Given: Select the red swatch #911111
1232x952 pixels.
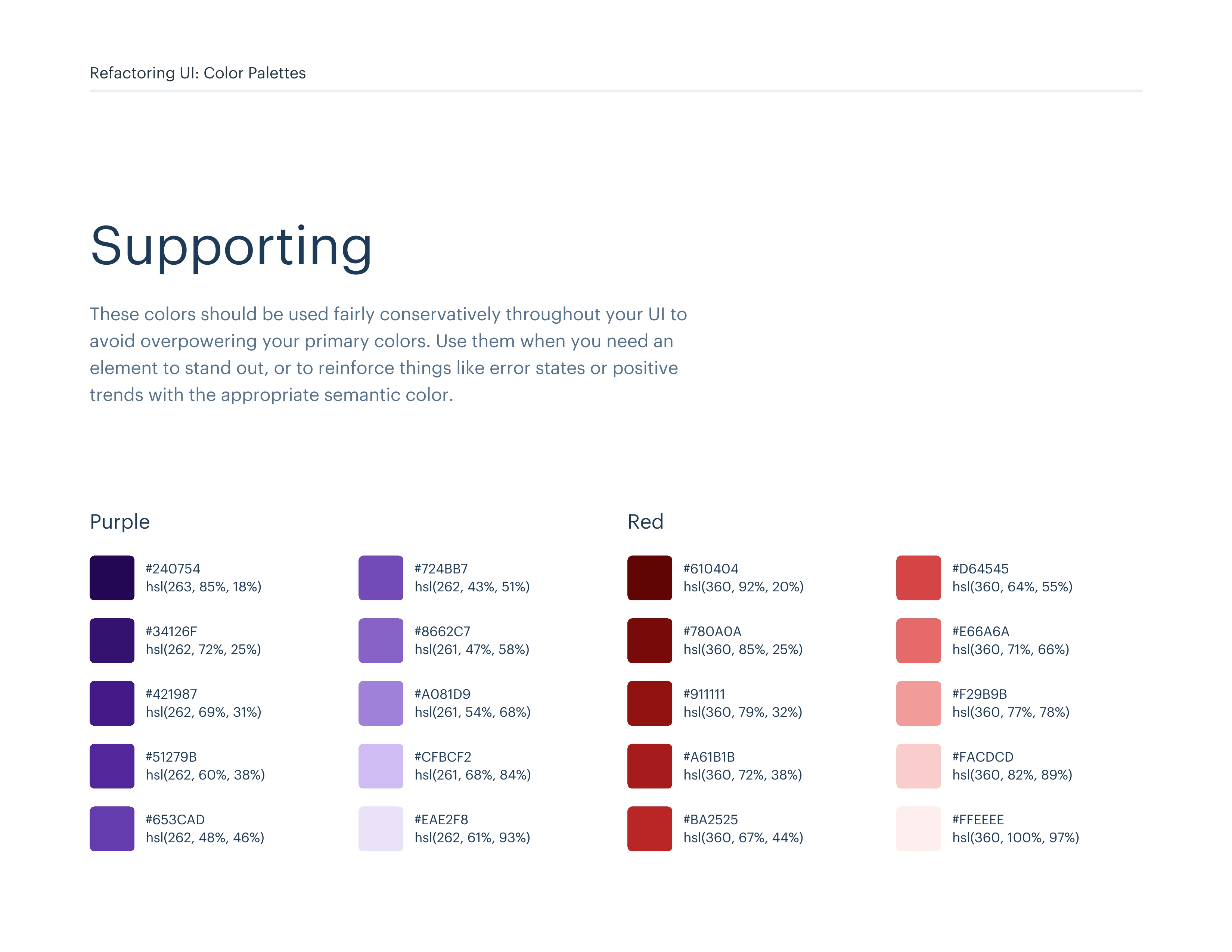Looking at the screenshot, I should [x=649, y=703].
